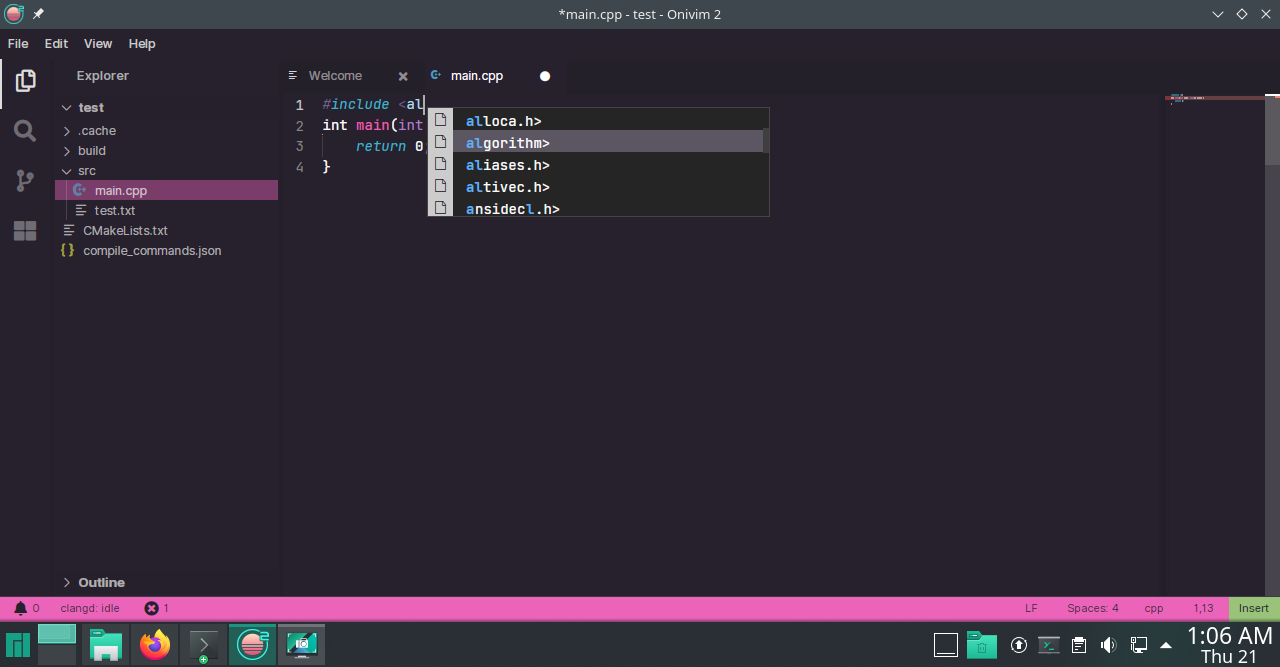Select algorithm> from the completion popup

(507, 142)
